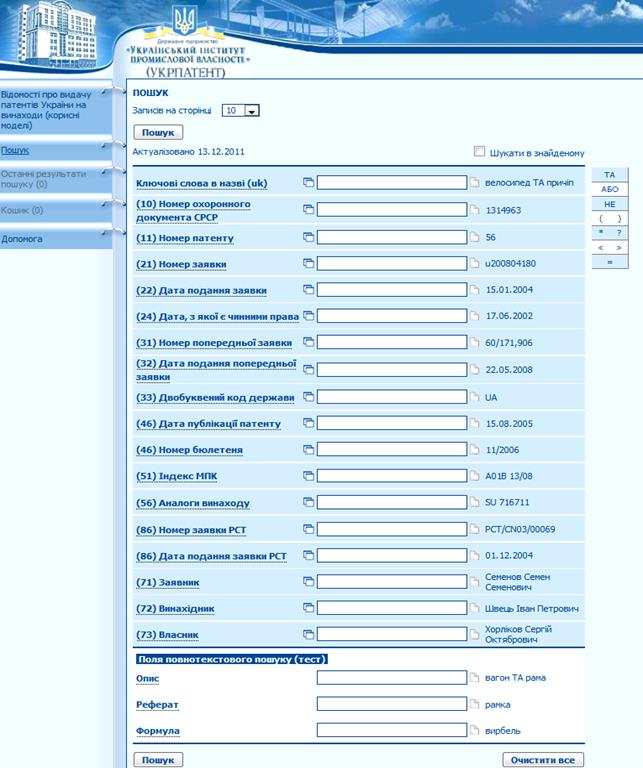Screen dimensions: 643x768
Task: Focus the 'Формула' input field
Action: click(x=392, y=730)
